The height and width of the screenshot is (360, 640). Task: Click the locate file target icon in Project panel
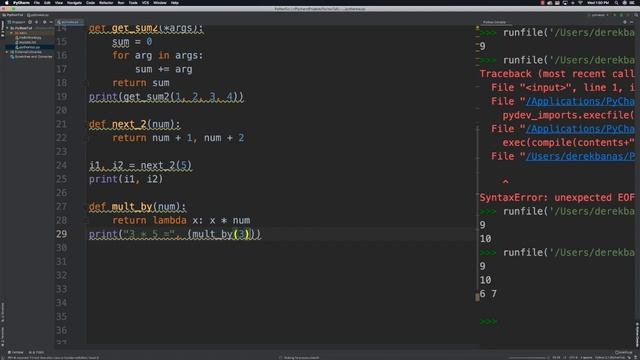(x=30, y=22)
